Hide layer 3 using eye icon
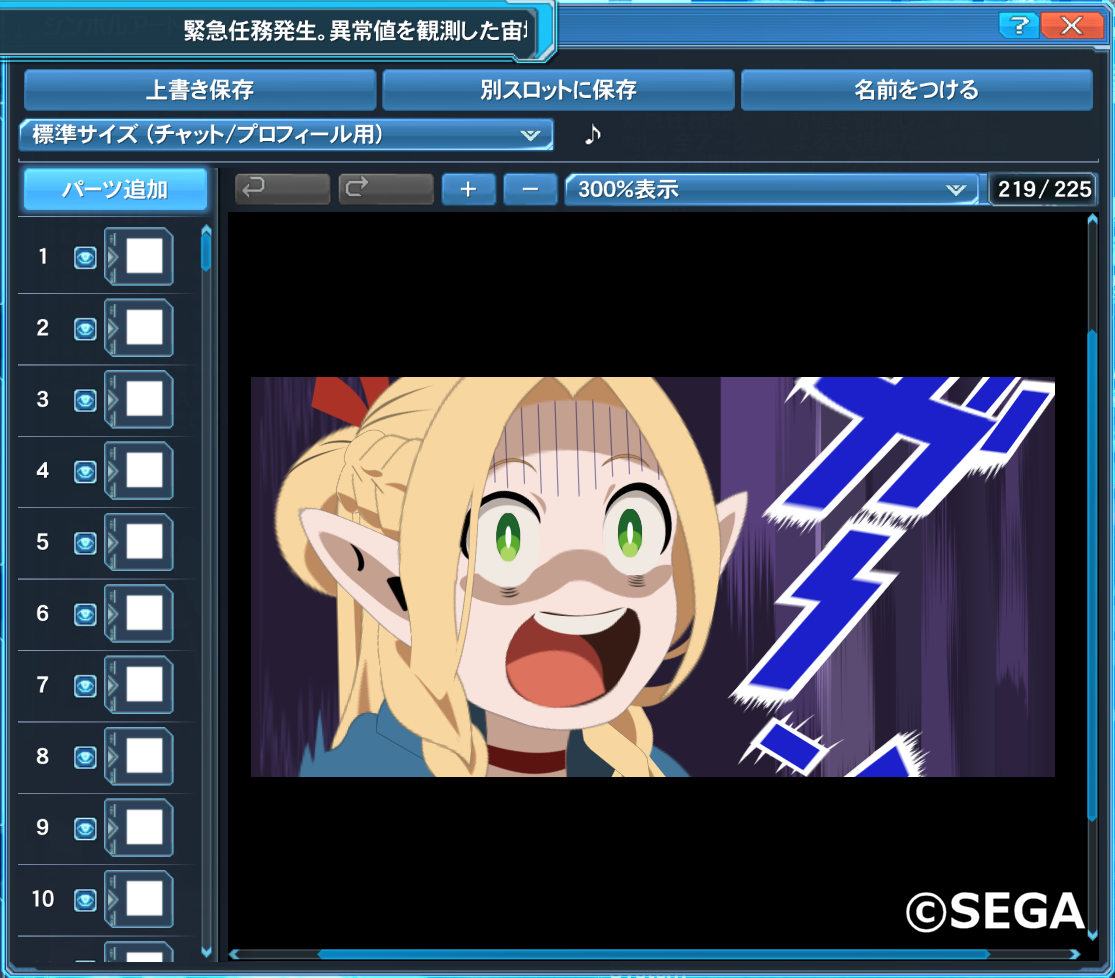The height and width of the screenshot is (978, 1115). coord(85,400)
